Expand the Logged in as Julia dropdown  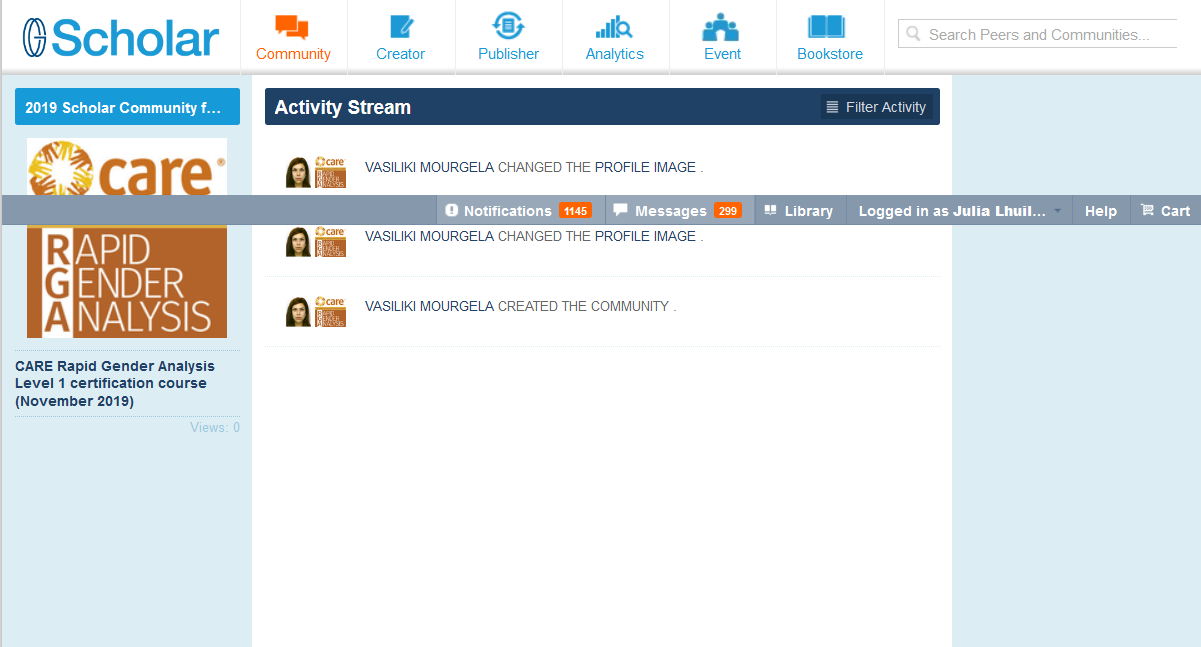(x=959, y=211)
